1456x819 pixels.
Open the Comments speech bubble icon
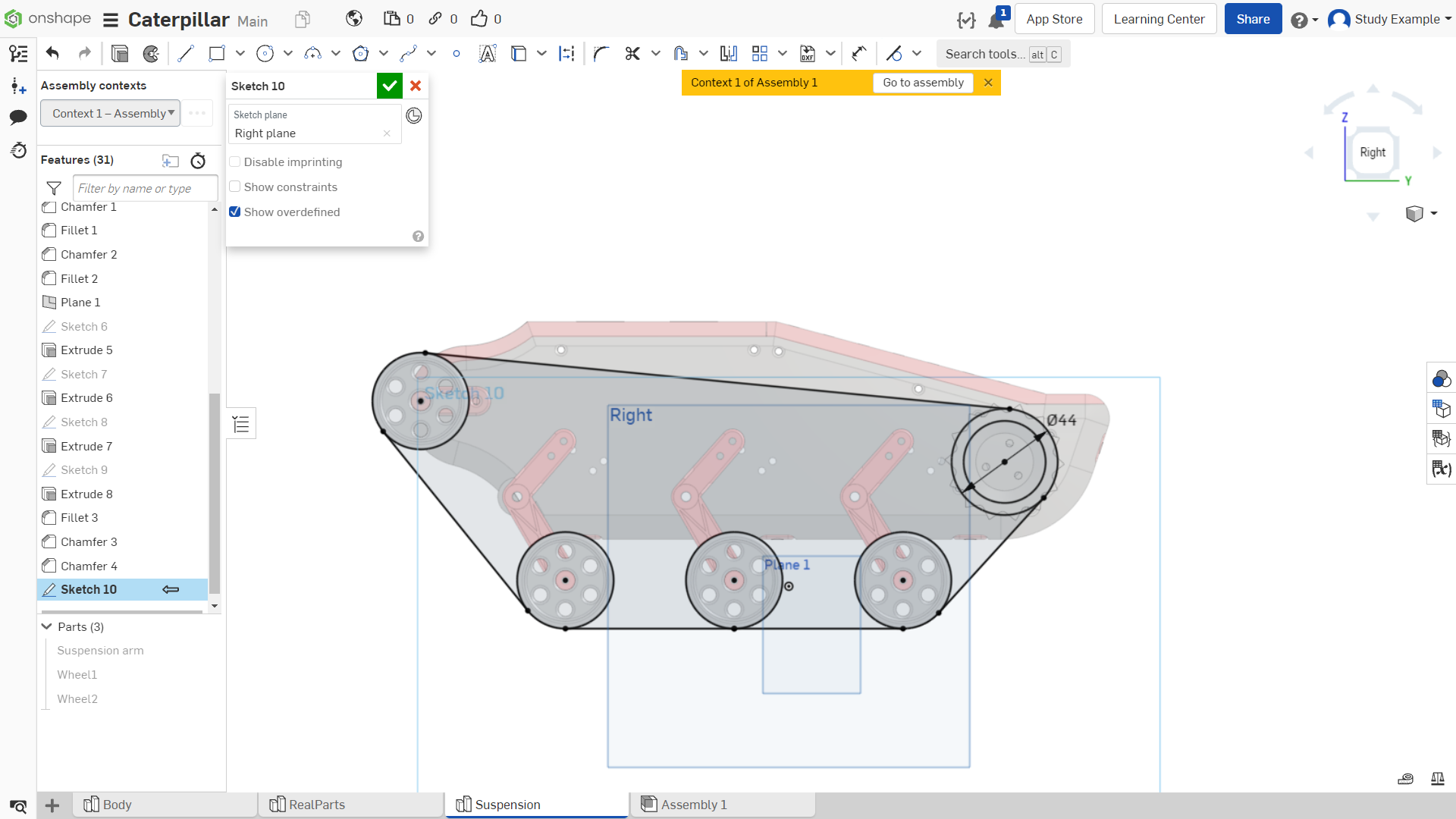18,117
